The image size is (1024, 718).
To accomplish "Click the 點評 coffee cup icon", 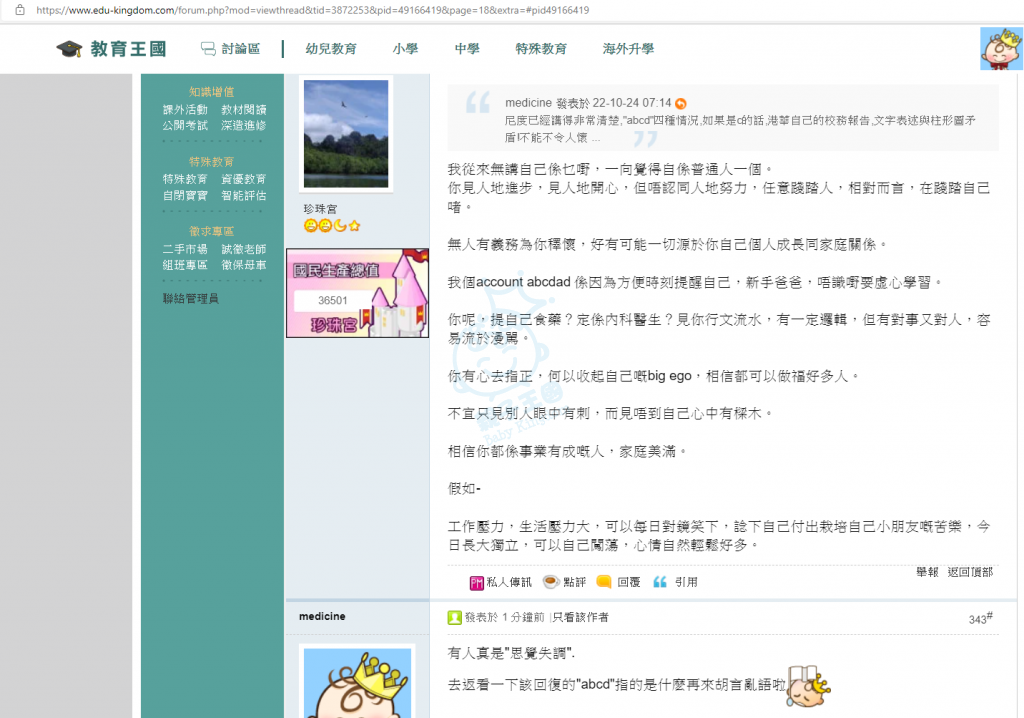I will (x=550, y=582).
